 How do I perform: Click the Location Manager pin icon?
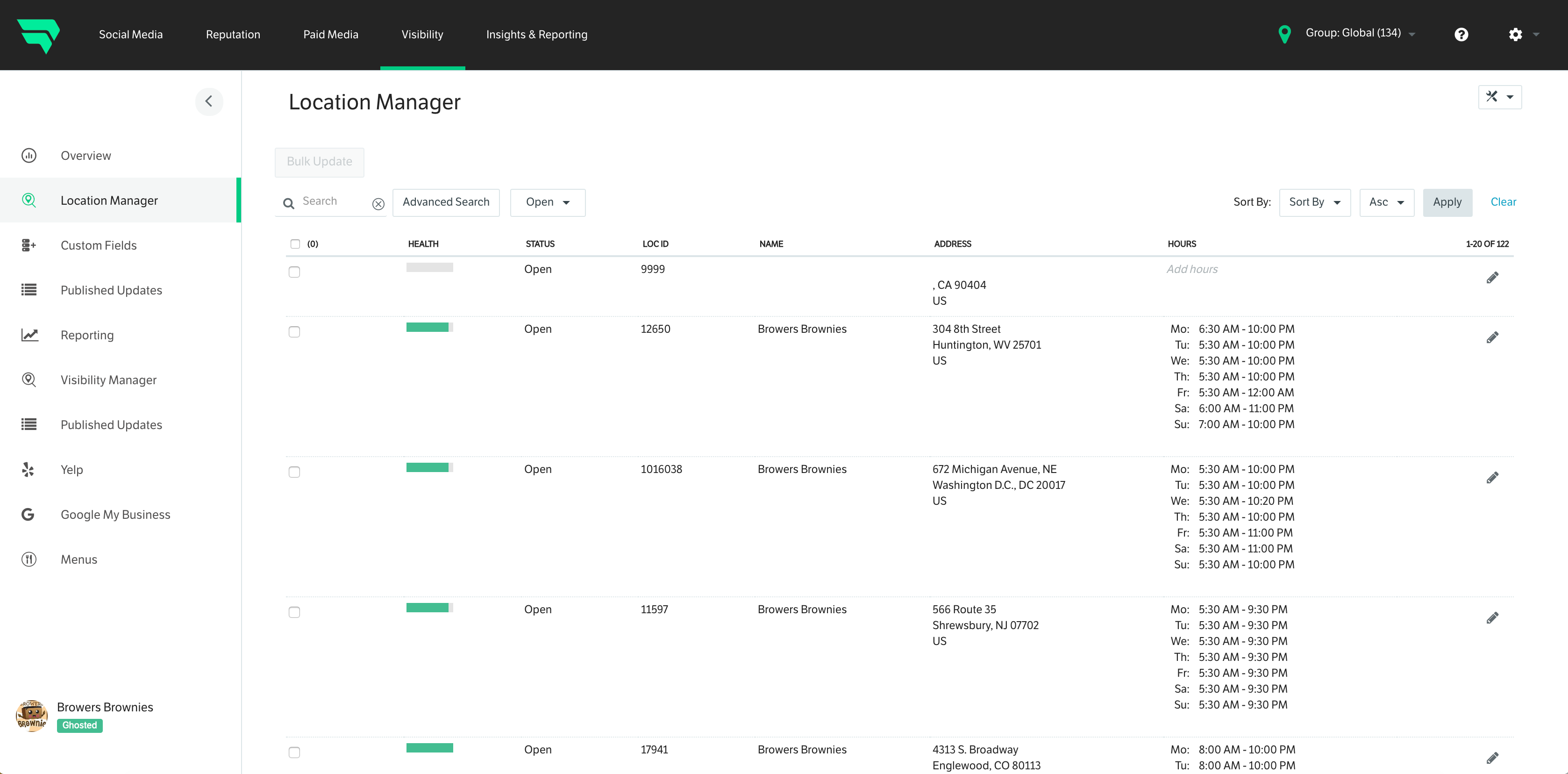29,200
